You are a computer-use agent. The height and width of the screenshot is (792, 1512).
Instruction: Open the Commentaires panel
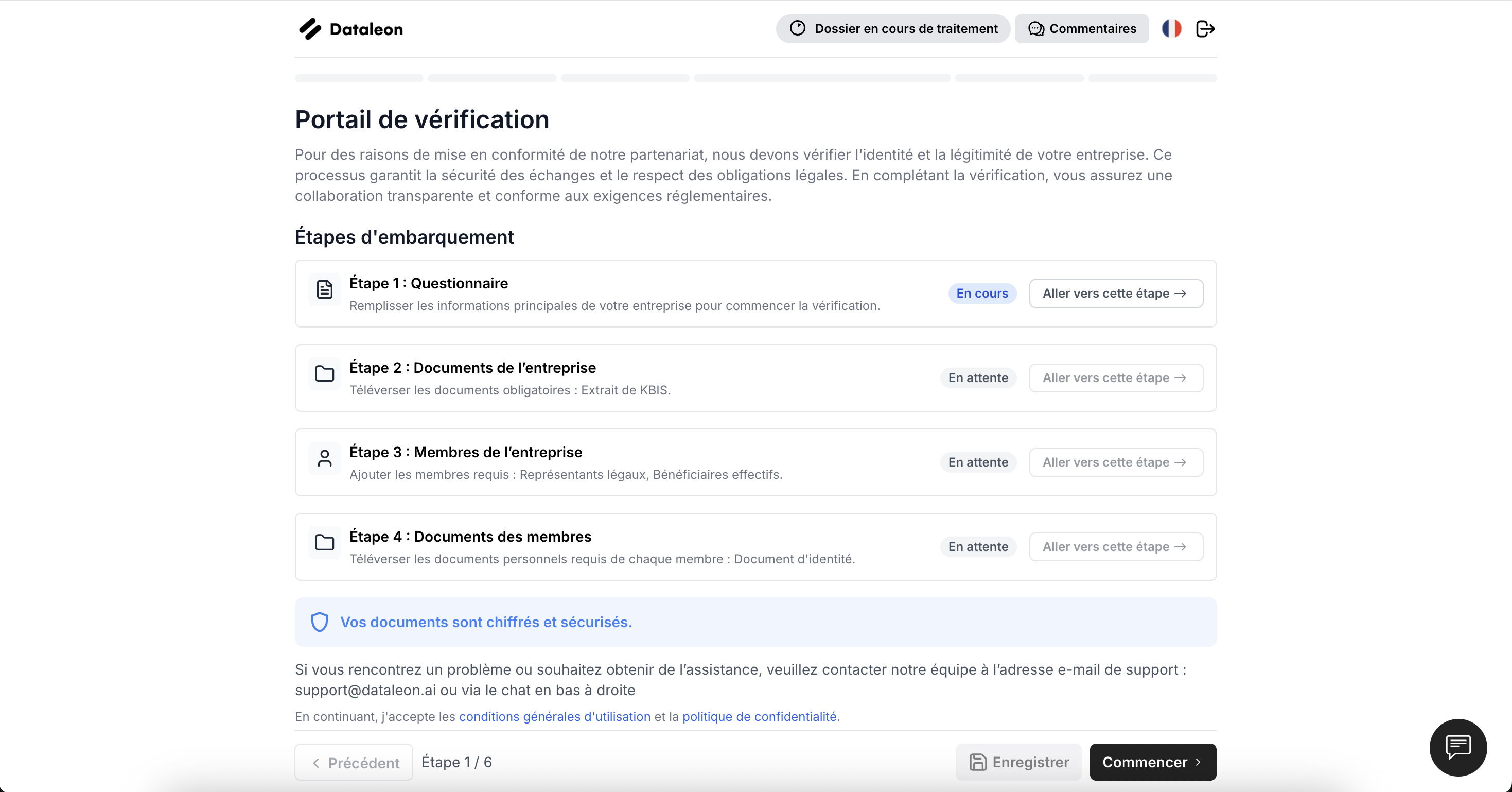(1082, 29)
